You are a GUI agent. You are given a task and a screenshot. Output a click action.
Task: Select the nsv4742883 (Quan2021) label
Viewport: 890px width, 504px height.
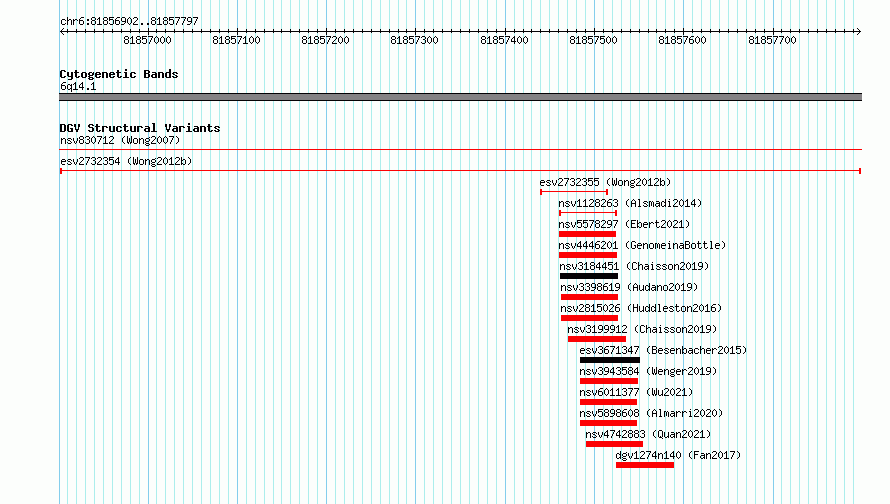point(648,434)
